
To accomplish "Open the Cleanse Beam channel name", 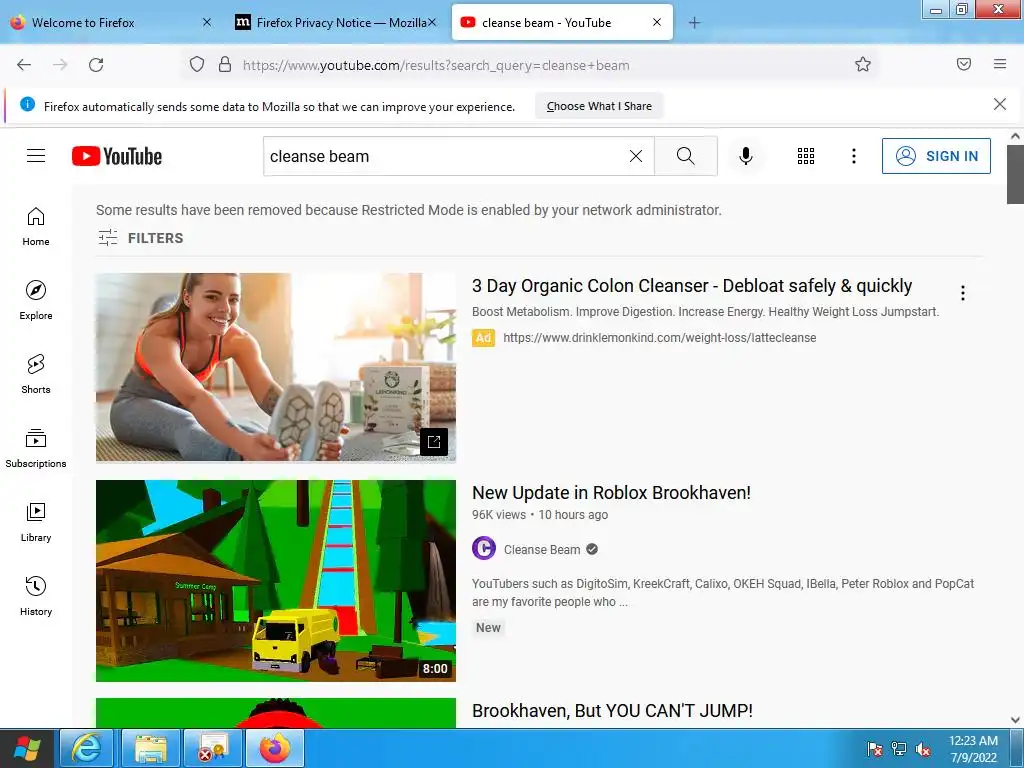I will tap(542, 549).
